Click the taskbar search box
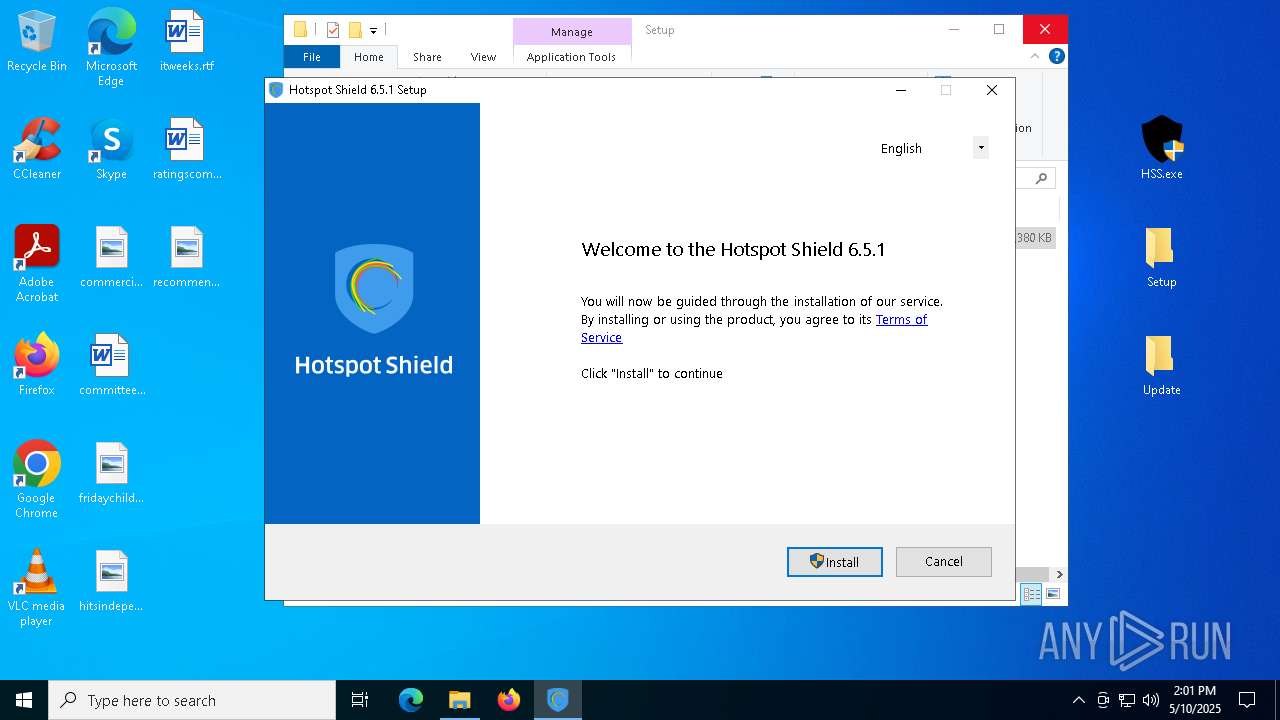The image size is (1280, 720). pos(192,700)
